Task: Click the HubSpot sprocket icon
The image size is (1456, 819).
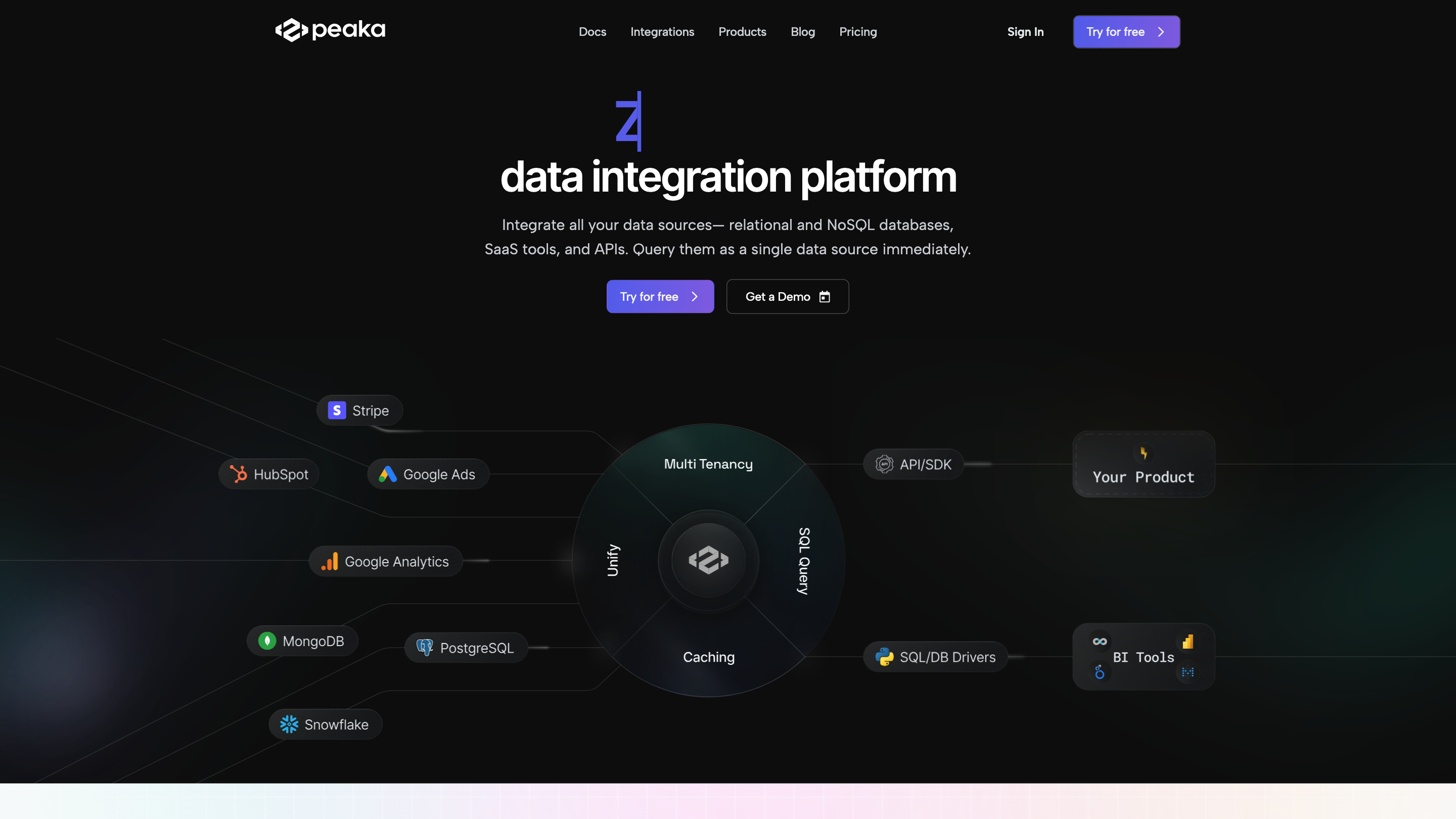Action: [x=239, y=474]
